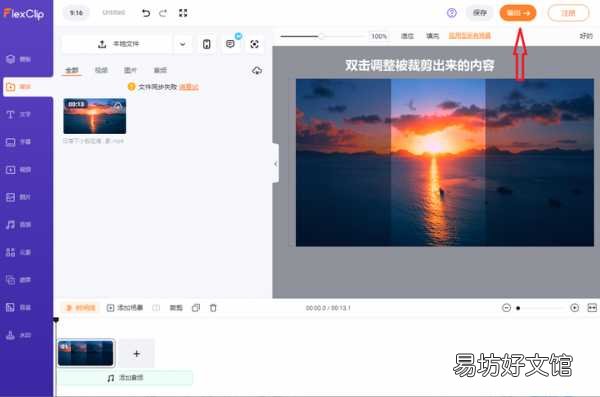
Task: Click the 00:00.0 / 00:13.1 time readout
Action: [x=328, y=308]
